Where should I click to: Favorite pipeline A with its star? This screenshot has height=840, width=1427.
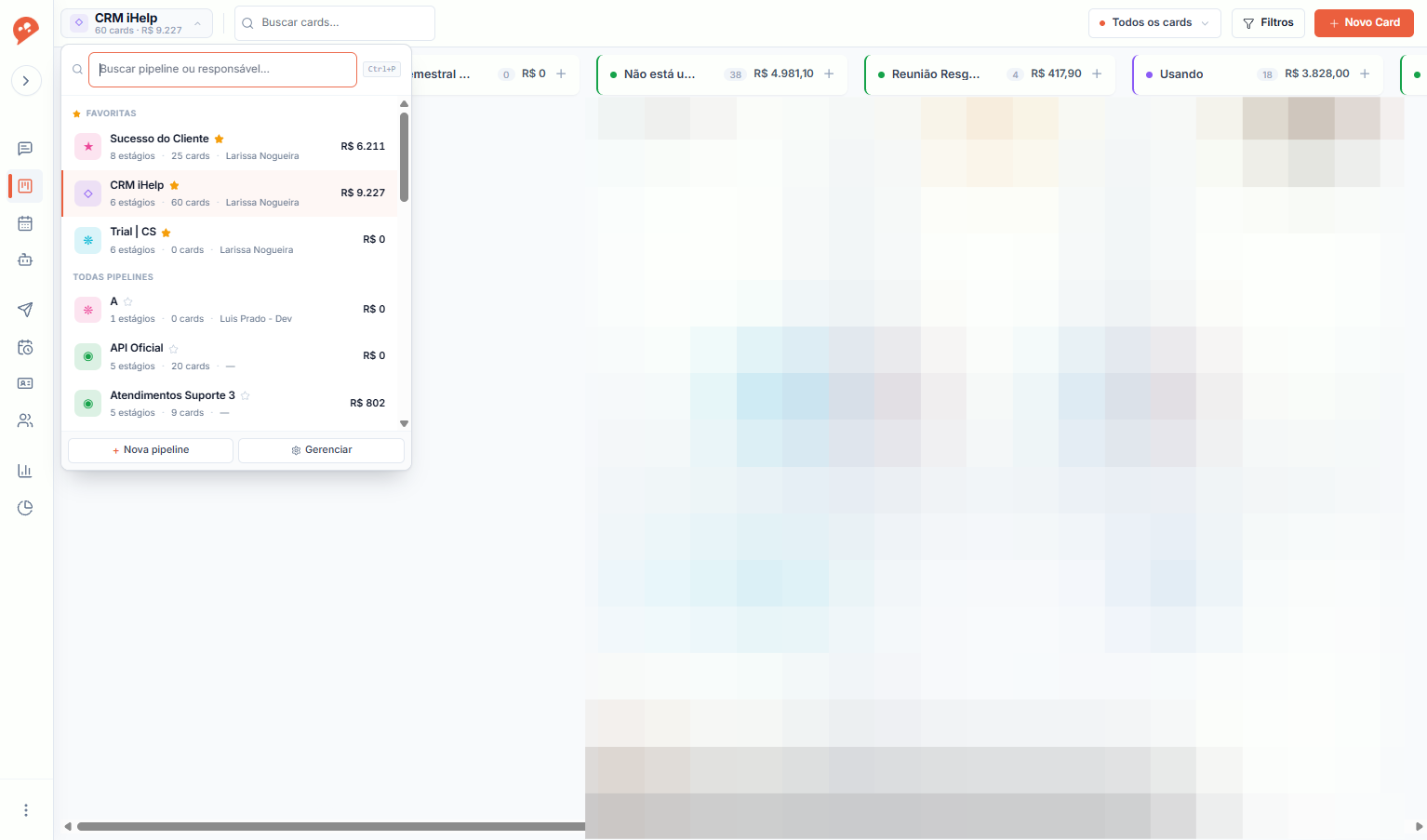point(128,301)
